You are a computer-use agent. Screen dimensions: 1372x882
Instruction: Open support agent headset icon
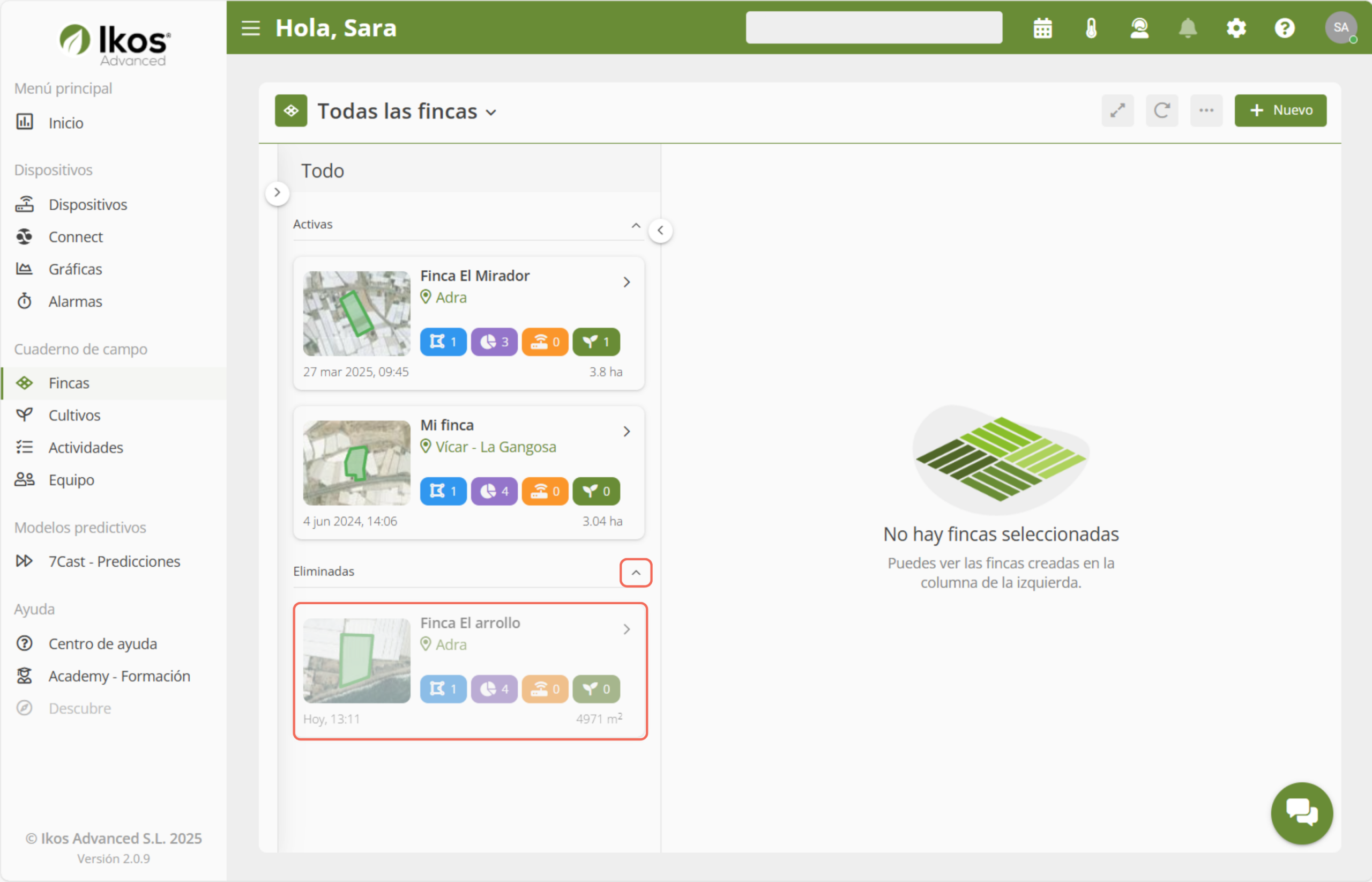coord(1139,28)
